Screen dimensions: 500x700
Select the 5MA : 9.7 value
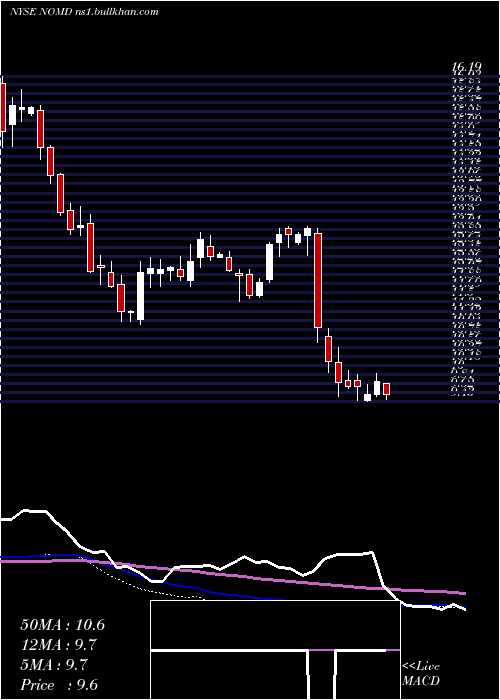(x=54, y=665)
